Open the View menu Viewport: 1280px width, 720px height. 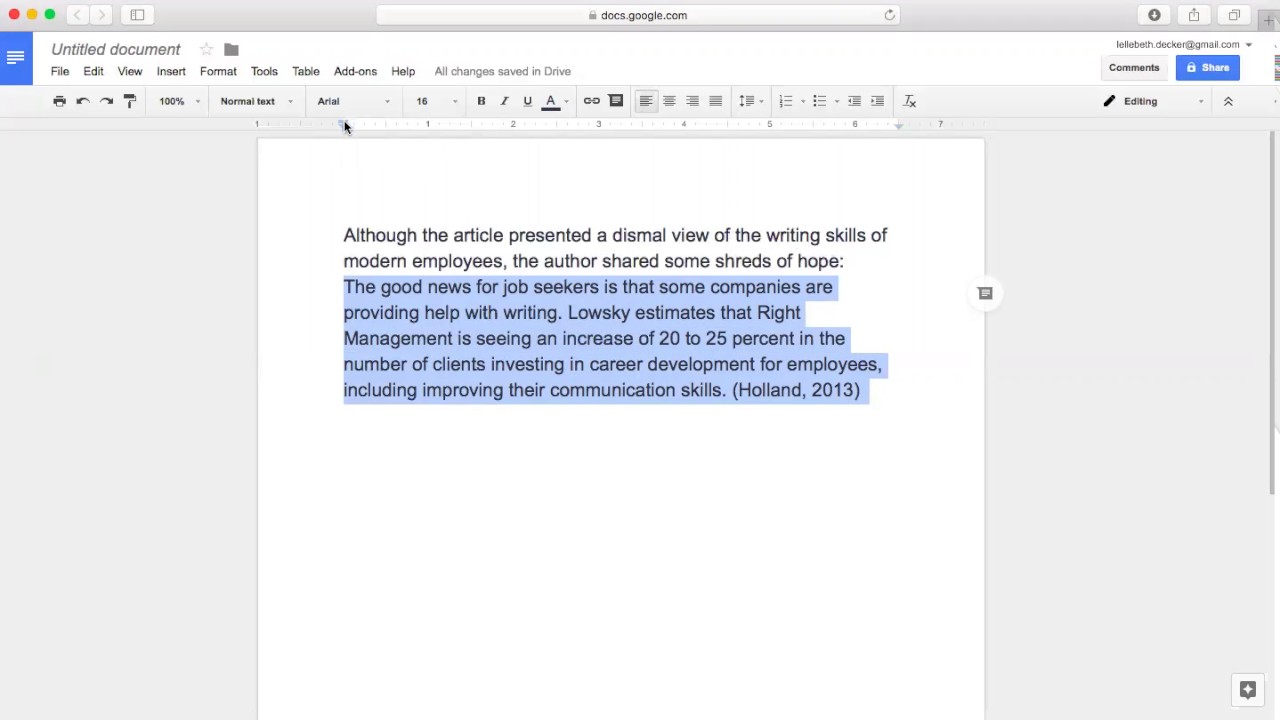[x=130, y=71]
